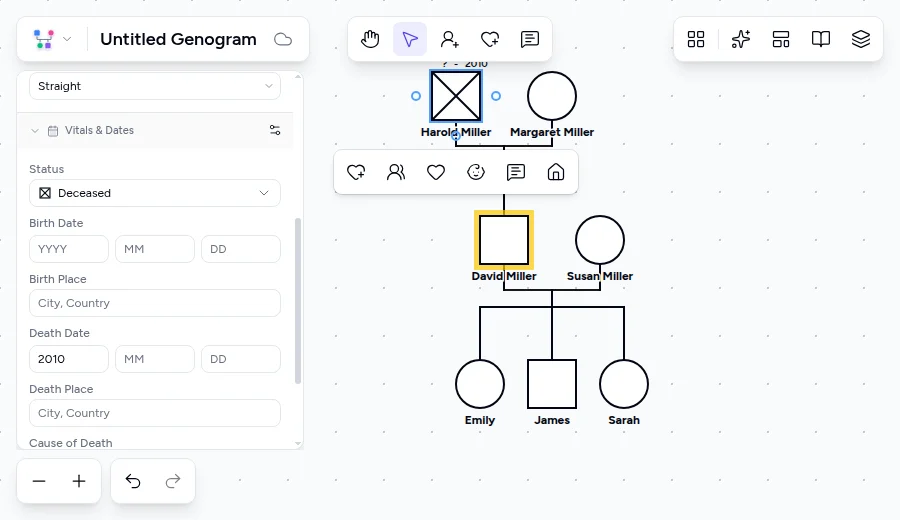Click the Untitled Genogram title
900x520 pixels.
coord(179,39)
